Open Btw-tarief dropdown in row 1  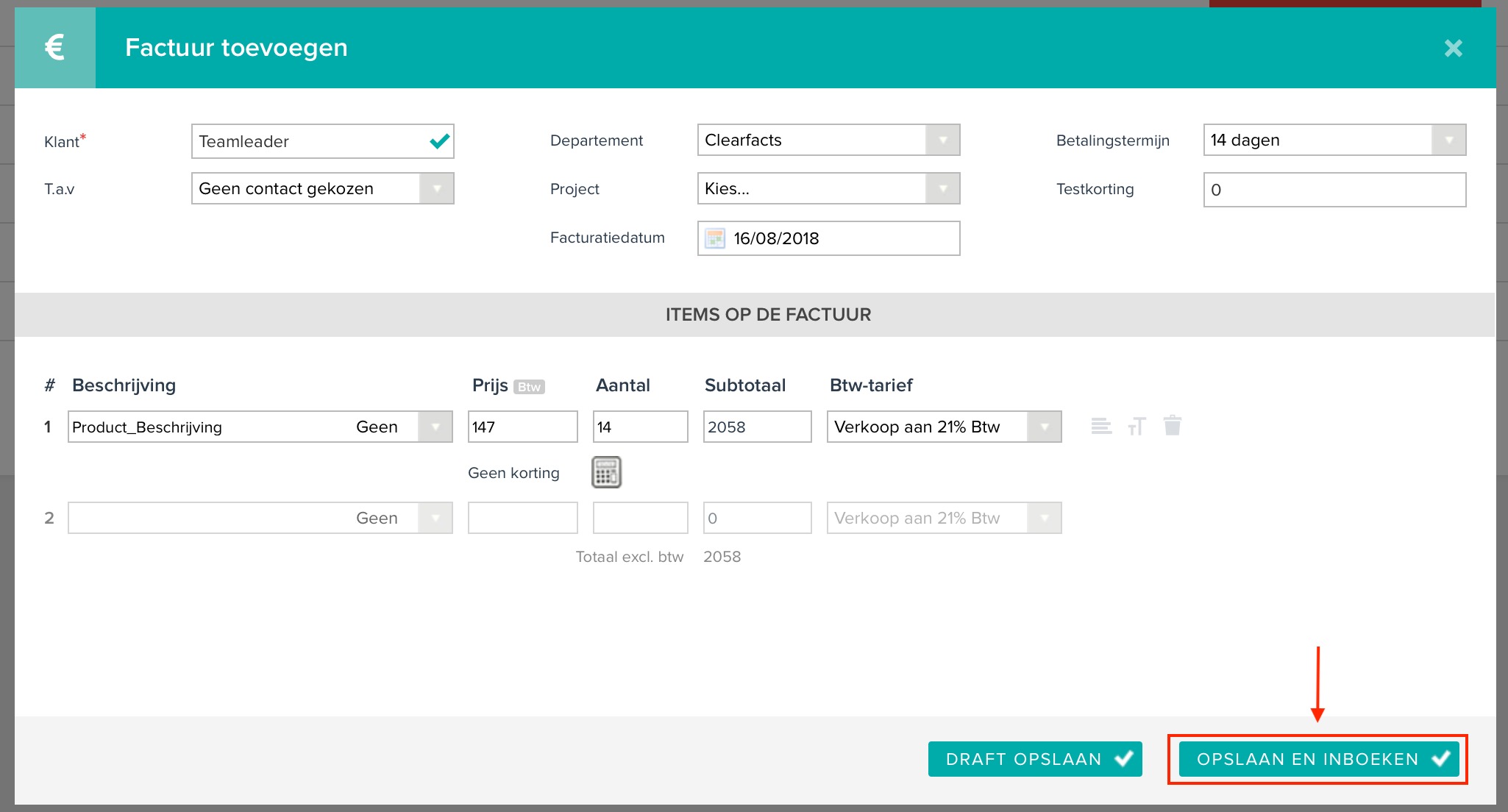(944, 427)
